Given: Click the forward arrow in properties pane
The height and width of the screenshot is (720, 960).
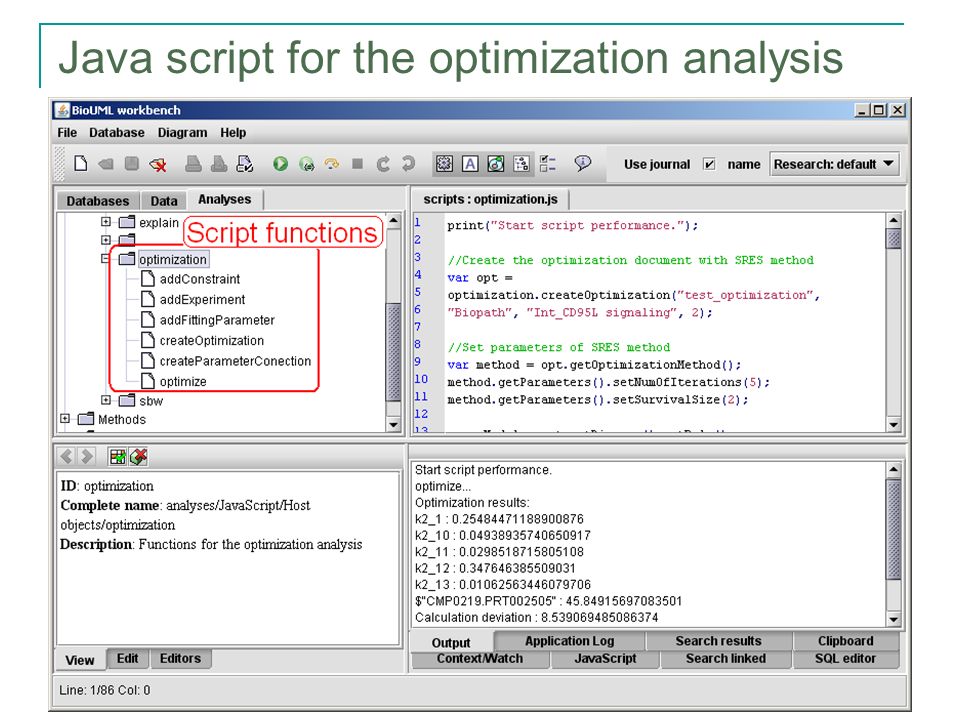Looking at the screenshot, I should [x=88, y=456].
